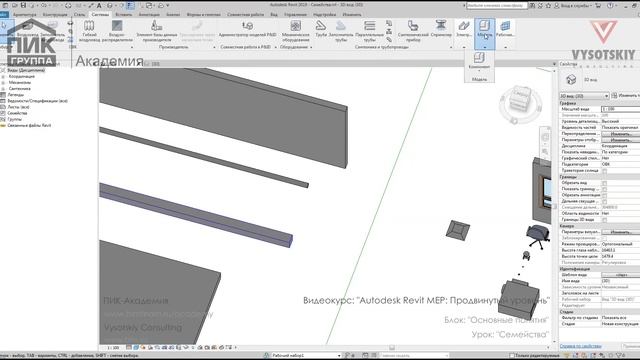Select the Legends (Легенды) item in Project Browser
This screenshot has width=640, height=360.
click(16, 95)
